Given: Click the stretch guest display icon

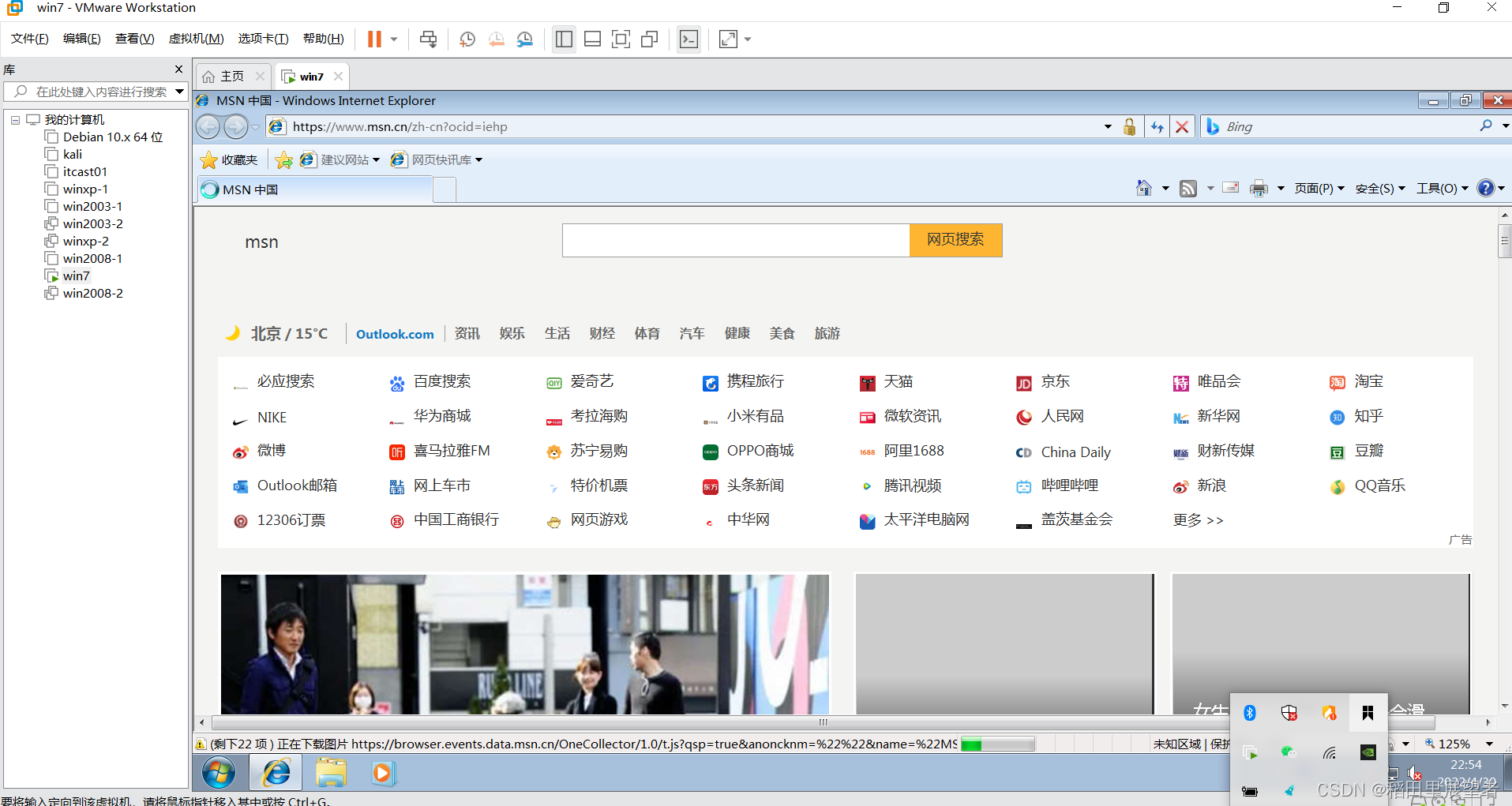Looking at the screenshot, I should (728, 39).
